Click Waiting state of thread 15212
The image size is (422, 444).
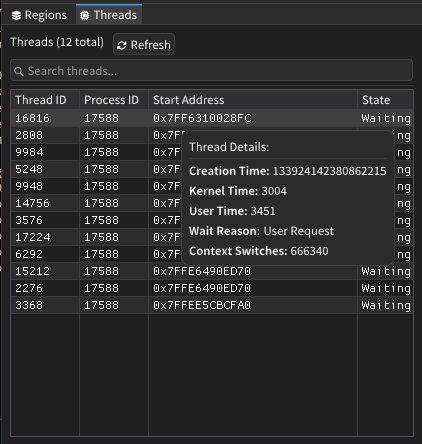[386, 271]
